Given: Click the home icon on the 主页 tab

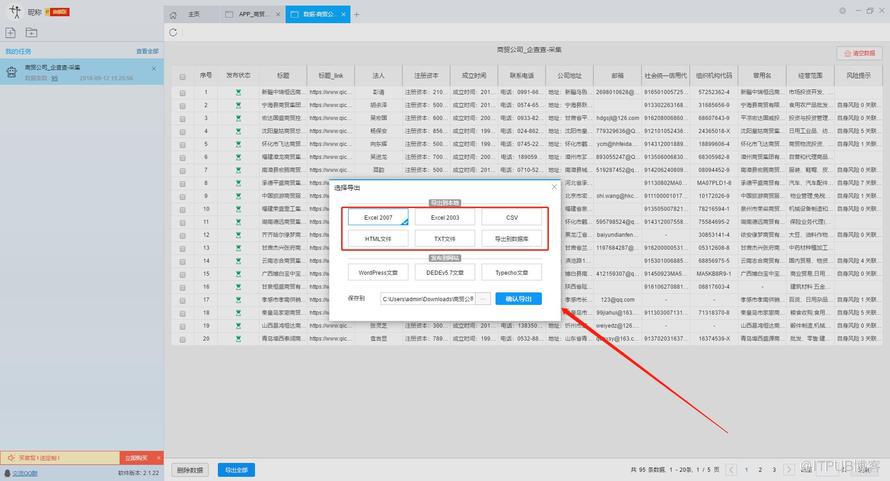Looking at the screenshot, I should point(173,15).
